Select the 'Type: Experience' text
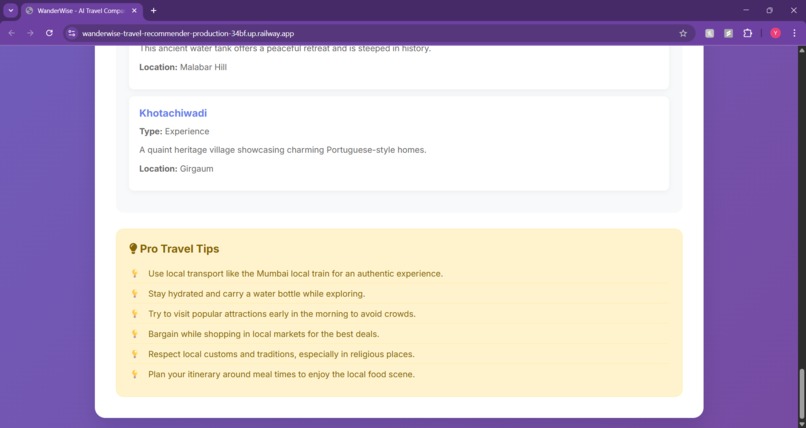Image resolution: width=806 pixels, height=428 pixels. [174, 132]
